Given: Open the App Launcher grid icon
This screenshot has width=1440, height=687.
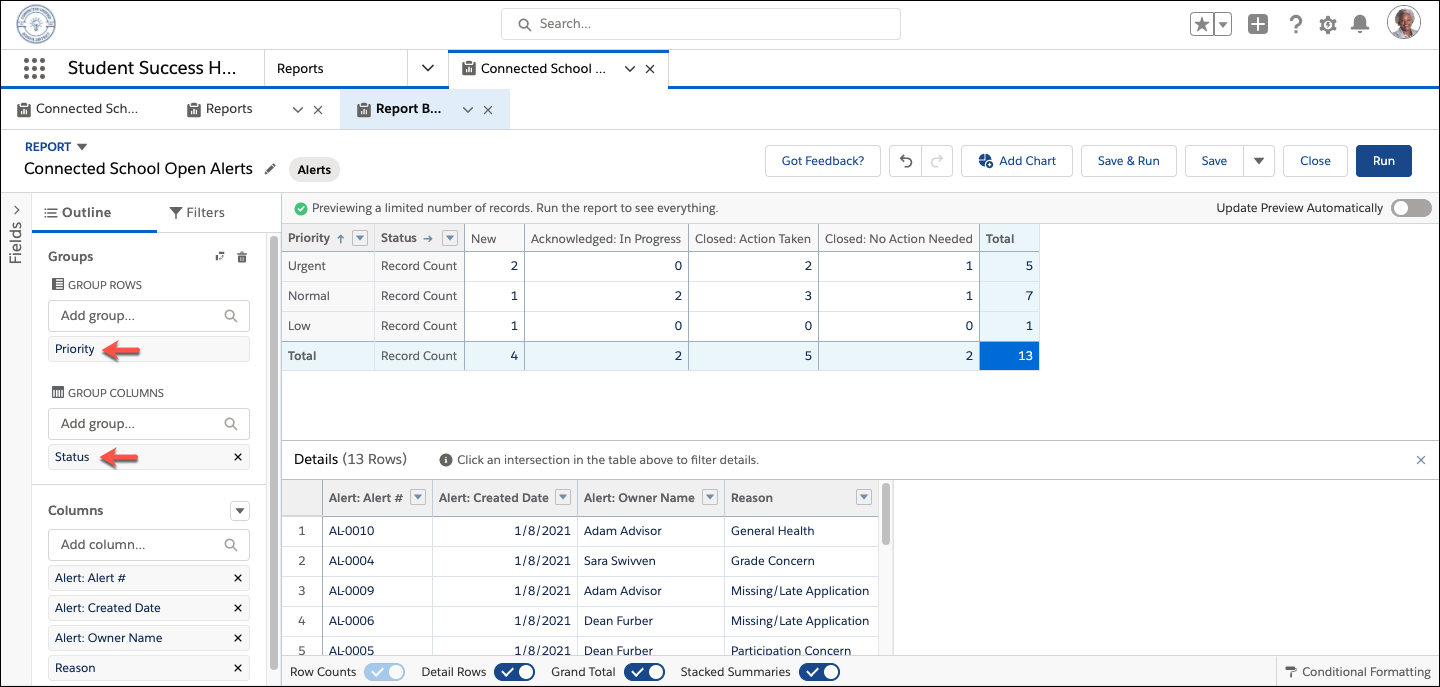Looking at the screenshot, I should click(x=34, y=69).
